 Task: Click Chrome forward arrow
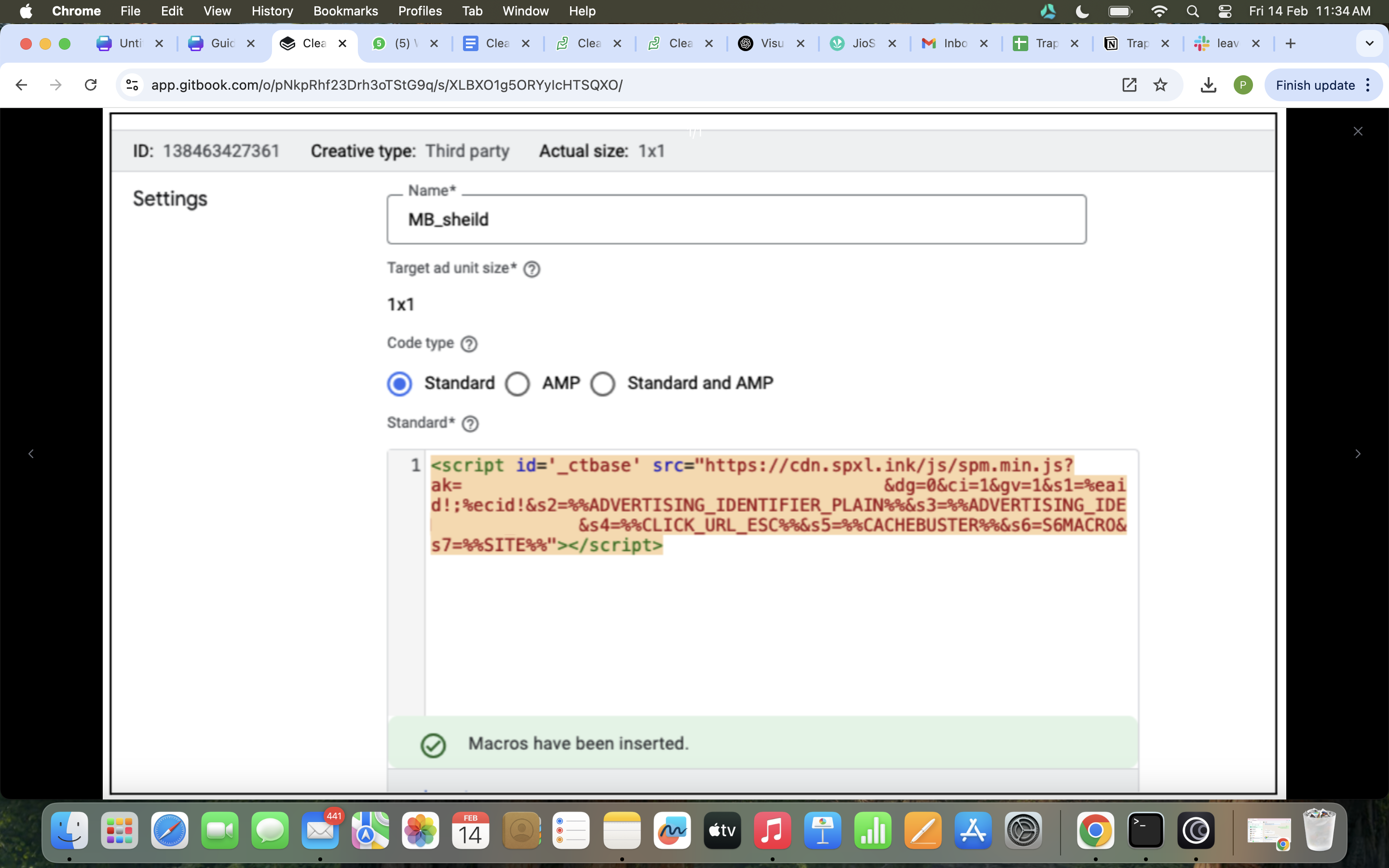coord(55,85)
